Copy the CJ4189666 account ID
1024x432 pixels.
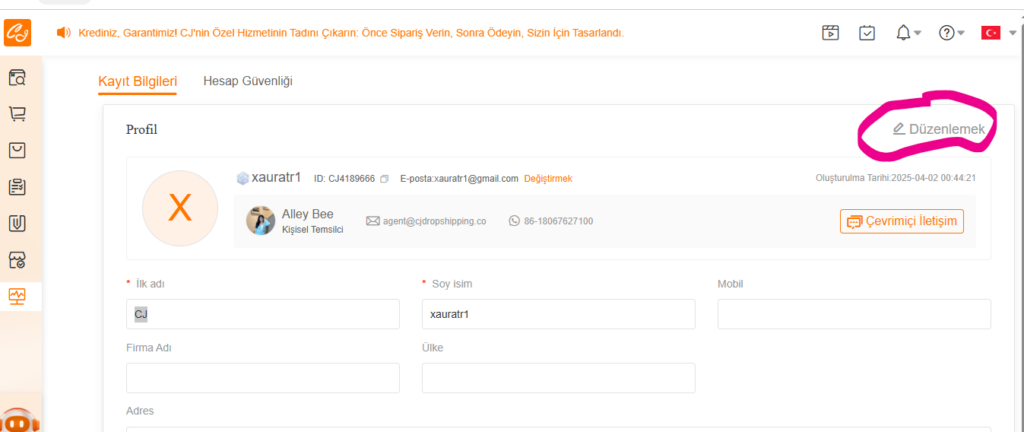tap(385, 179)
